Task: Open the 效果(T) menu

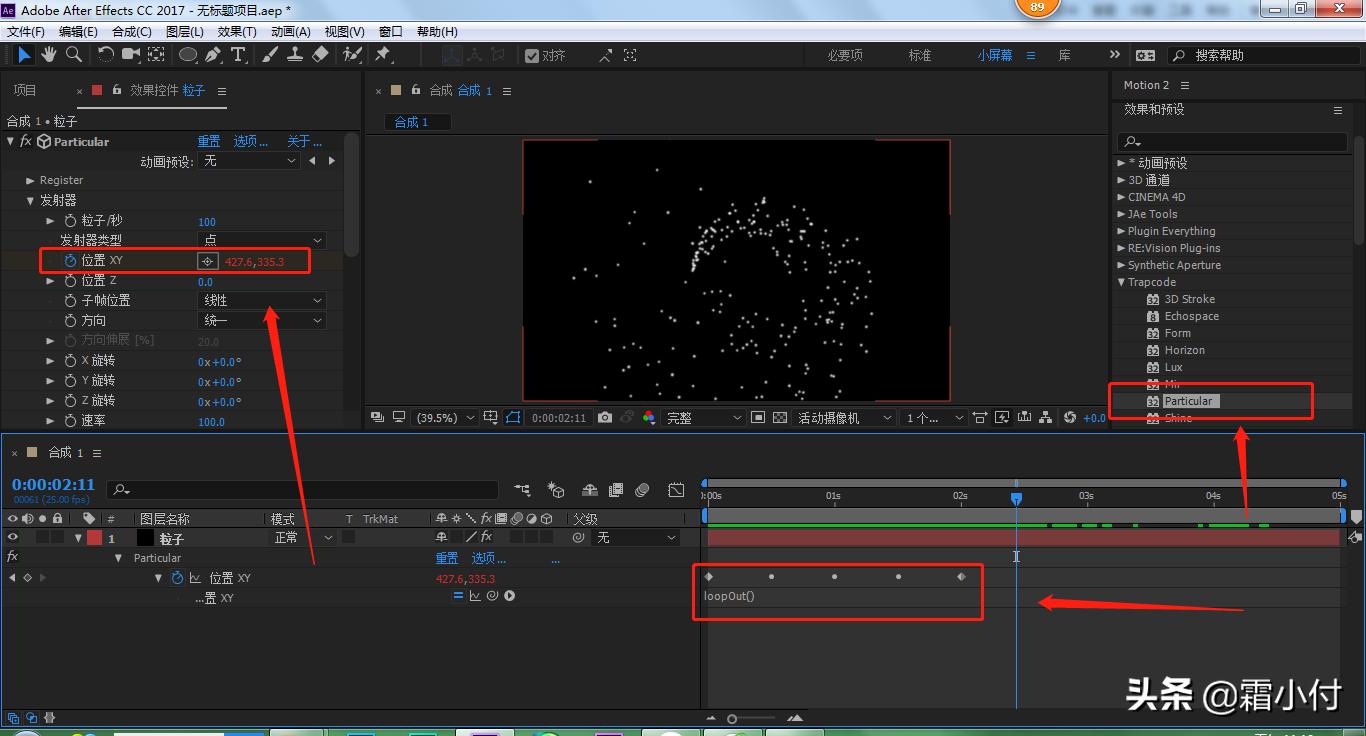Action: pyautogui.click(x=237, y=32)
